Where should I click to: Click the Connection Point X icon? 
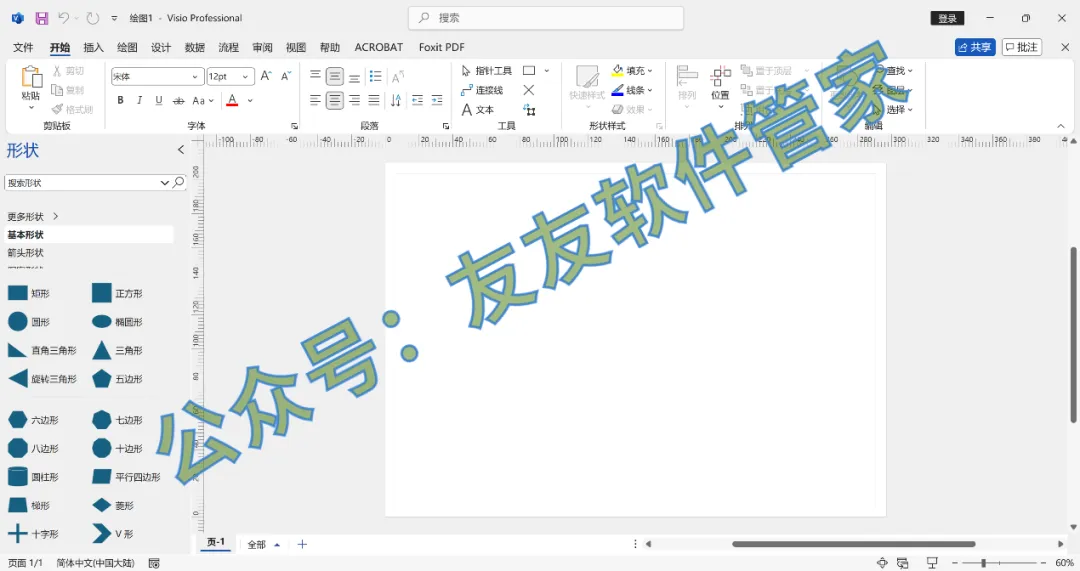pos(528,90)
